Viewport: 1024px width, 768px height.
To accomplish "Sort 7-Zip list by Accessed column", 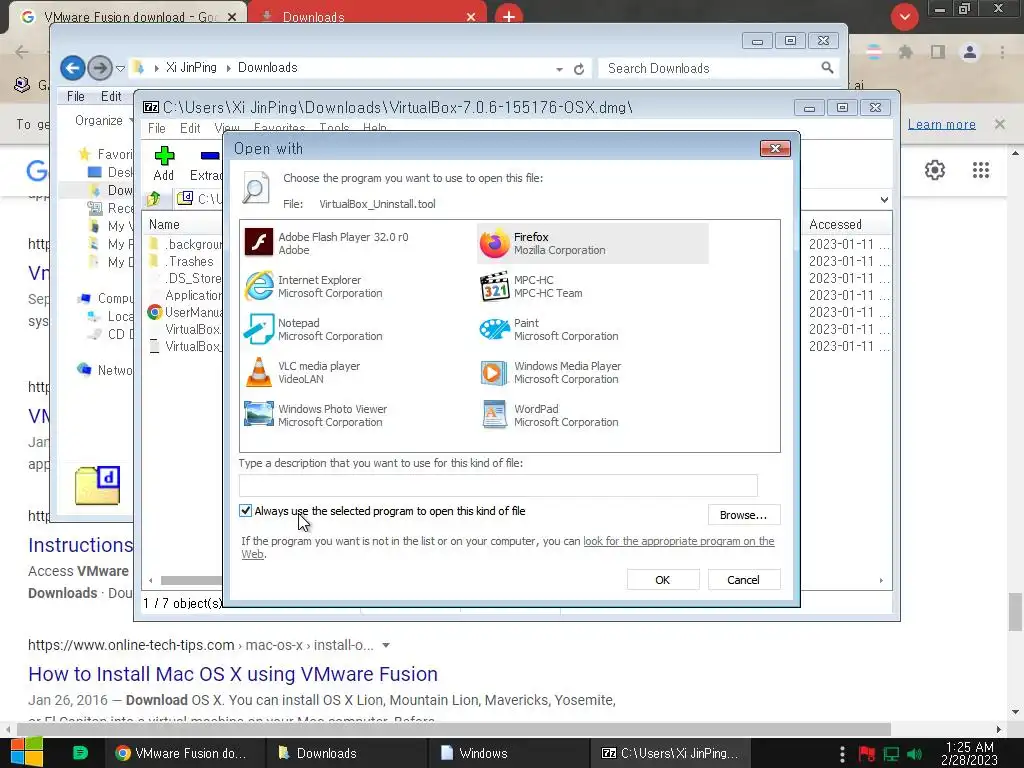I will pos(835,224).
